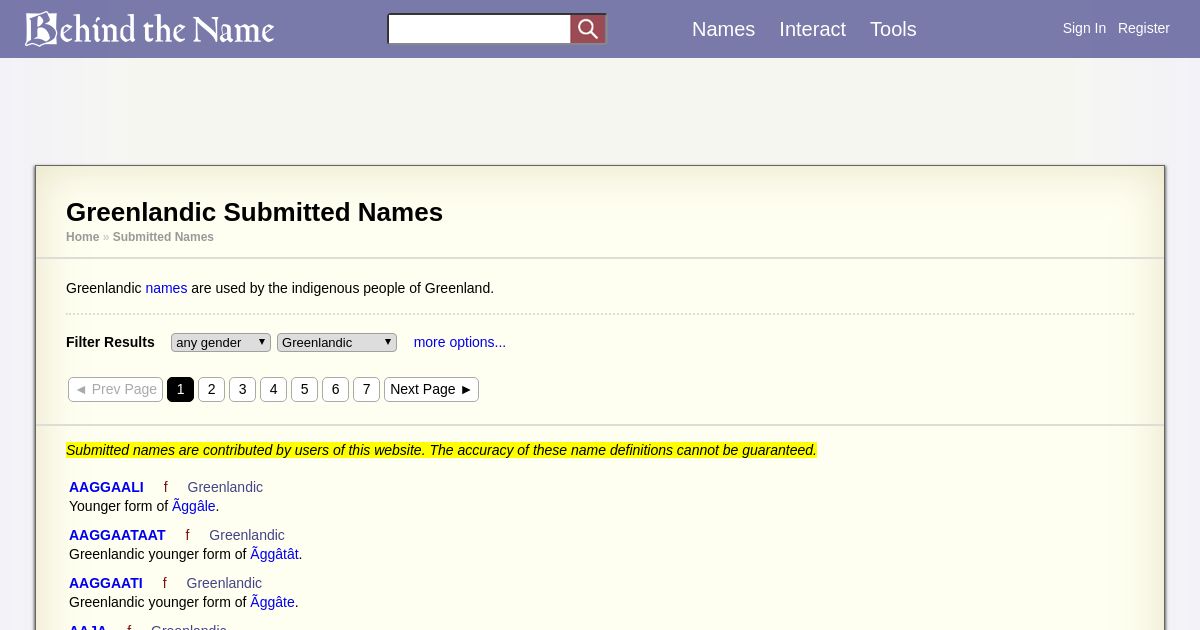This screenshot has height=630, width=1200.
Task: Click Greenlandic usage beside AAGGAATI
Action: 224,583
